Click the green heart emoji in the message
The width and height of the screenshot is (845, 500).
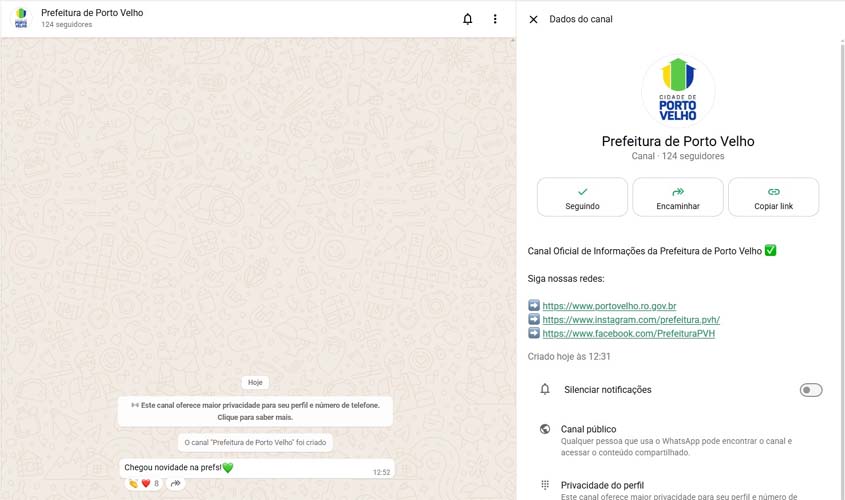point(228,468)
